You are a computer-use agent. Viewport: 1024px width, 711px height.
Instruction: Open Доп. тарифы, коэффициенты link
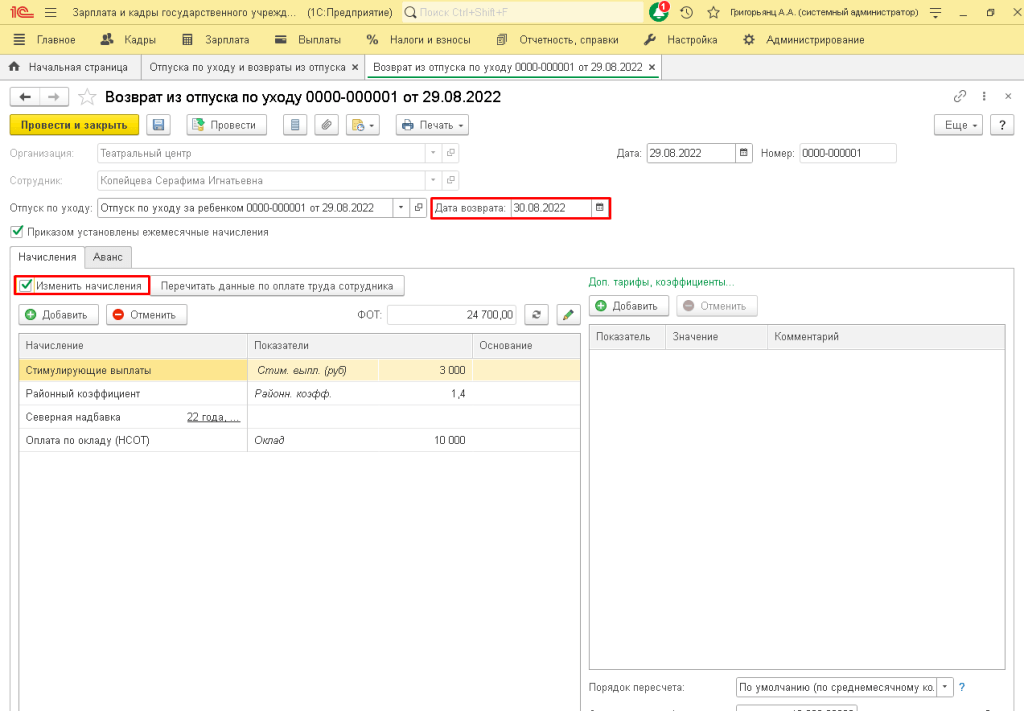661,282
